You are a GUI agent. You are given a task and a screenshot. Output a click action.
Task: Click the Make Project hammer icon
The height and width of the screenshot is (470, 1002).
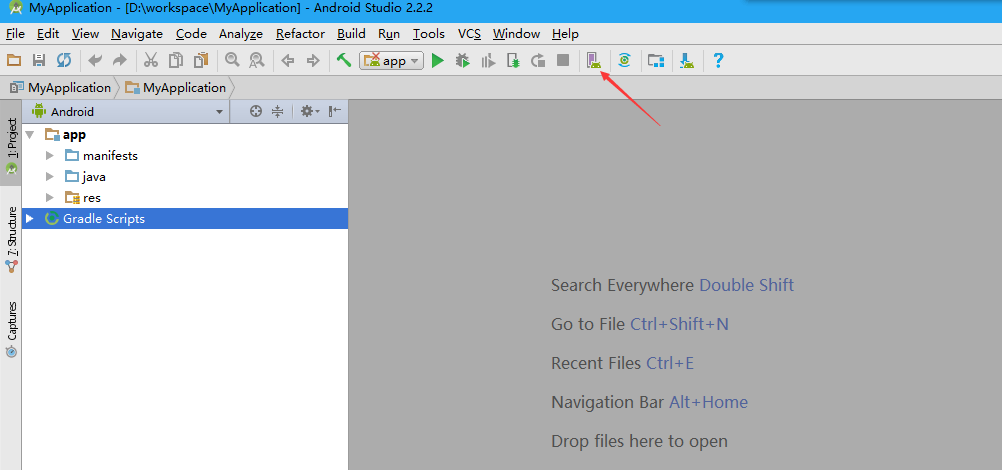[x=344, y=61]
